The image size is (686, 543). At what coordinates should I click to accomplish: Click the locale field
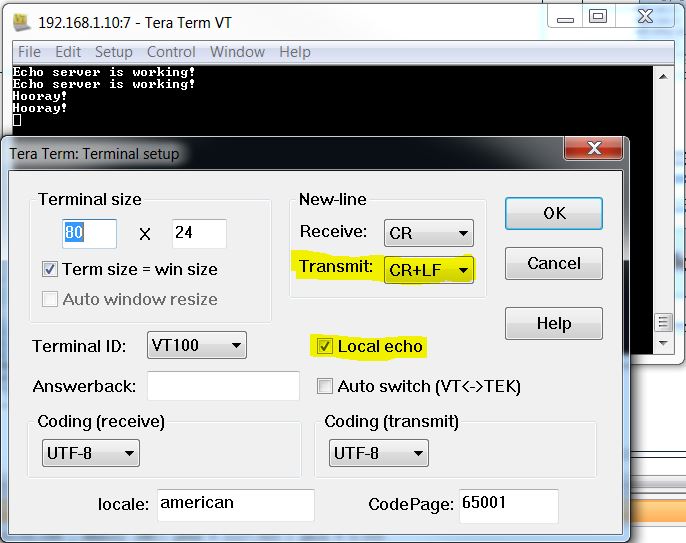tap(236, 505)
